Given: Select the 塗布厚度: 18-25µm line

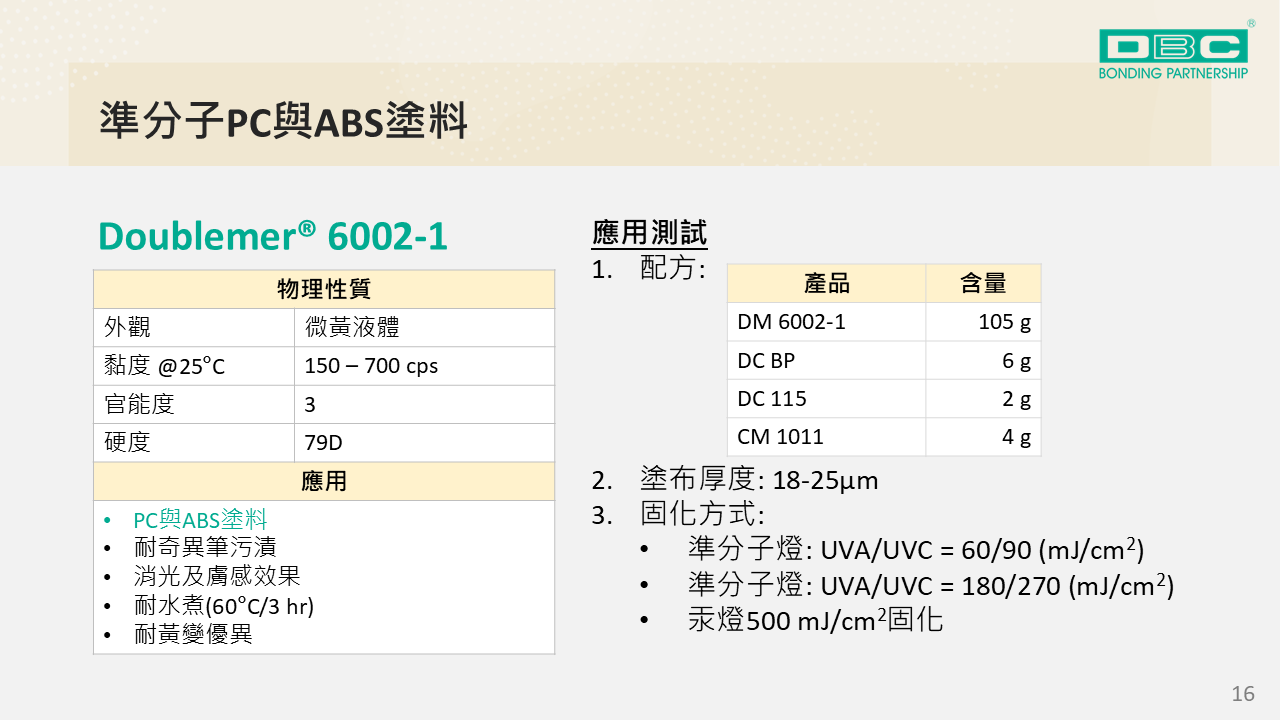Looking at the screenshot, I should point(758,480).
